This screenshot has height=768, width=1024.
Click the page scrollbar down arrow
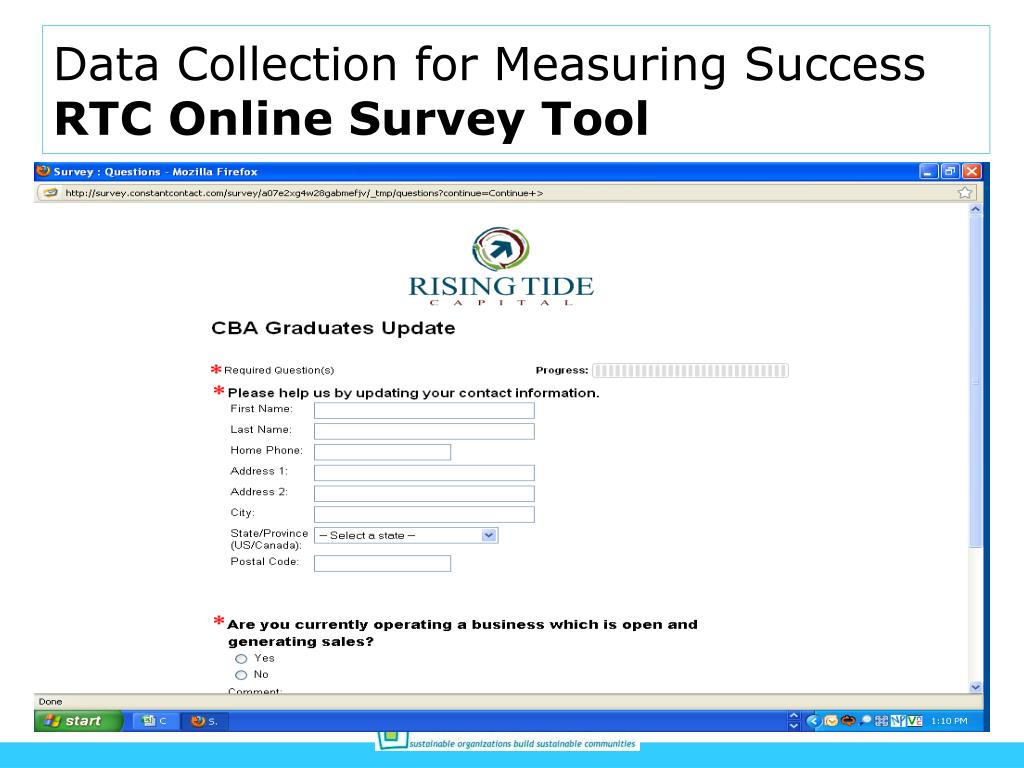(976, 687)
